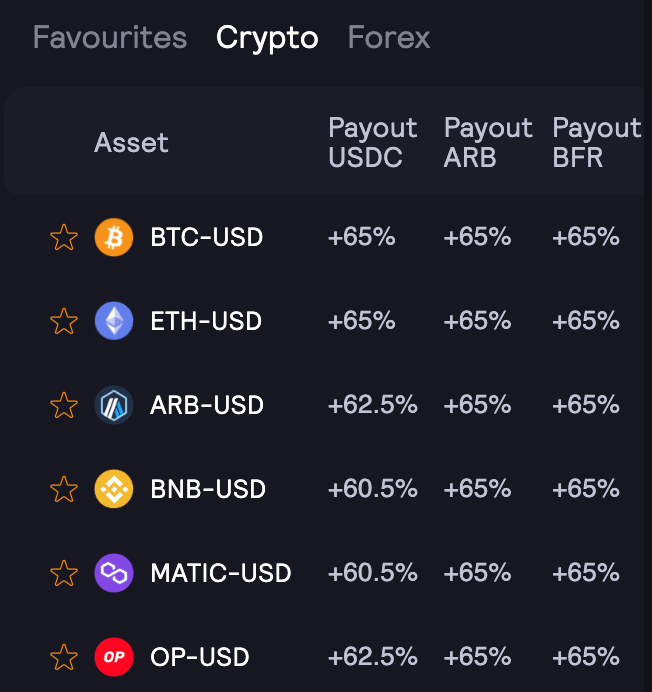Sort by the Asset column header
The height and width of the screenshot is (692, 652).
[x=131, y=143]
